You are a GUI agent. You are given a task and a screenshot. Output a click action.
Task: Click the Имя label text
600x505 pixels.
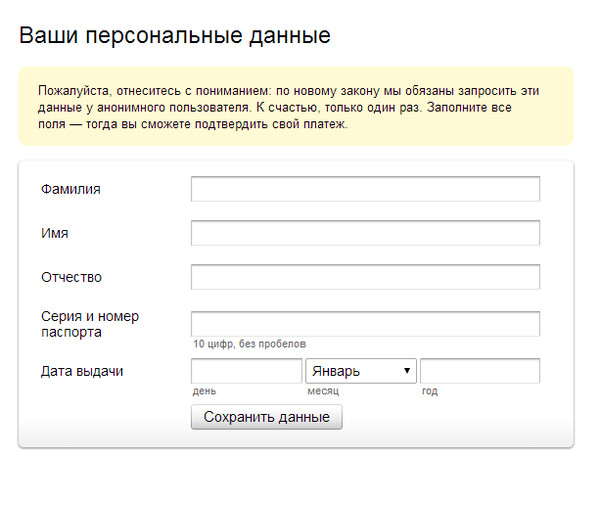click(55, 233)
